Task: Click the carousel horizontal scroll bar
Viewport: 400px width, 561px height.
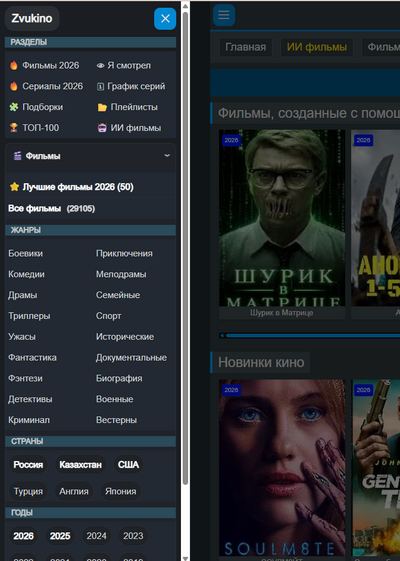Action: click(313, 335)
